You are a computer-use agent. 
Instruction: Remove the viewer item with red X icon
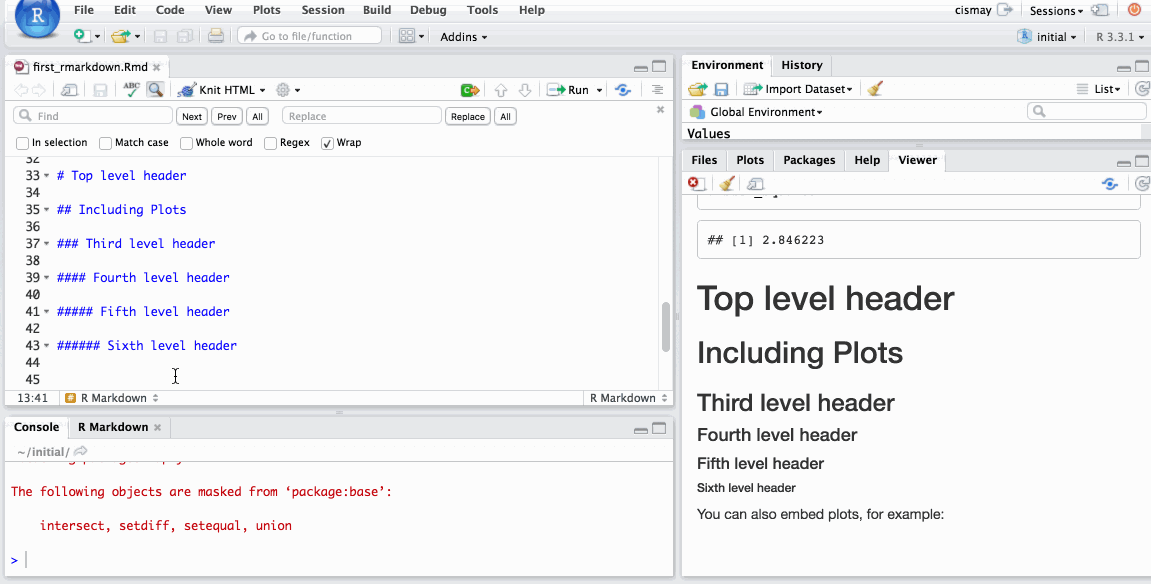click(695, 184)
